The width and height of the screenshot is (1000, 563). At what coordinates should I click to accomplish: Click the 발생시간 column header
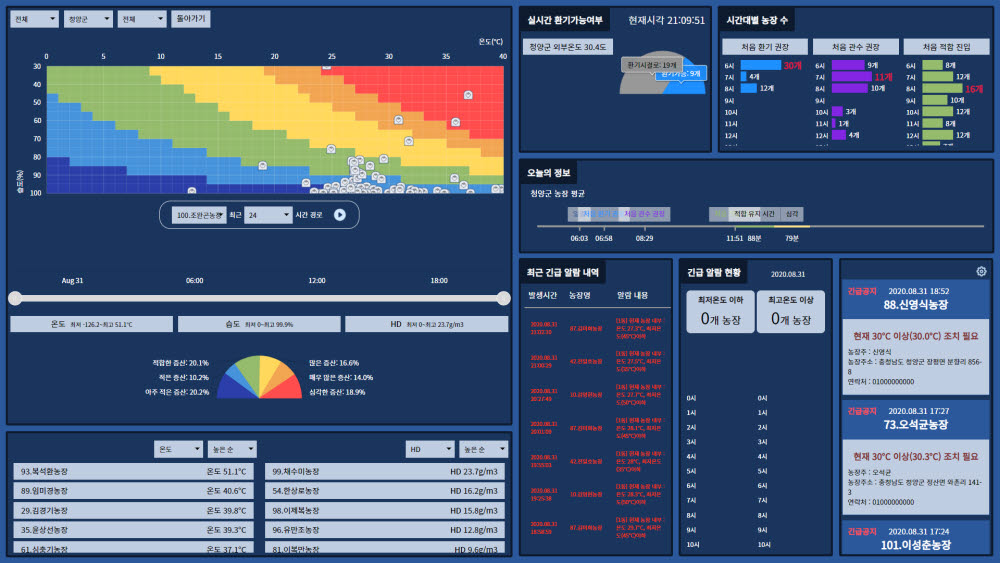(x=542, y=295)
